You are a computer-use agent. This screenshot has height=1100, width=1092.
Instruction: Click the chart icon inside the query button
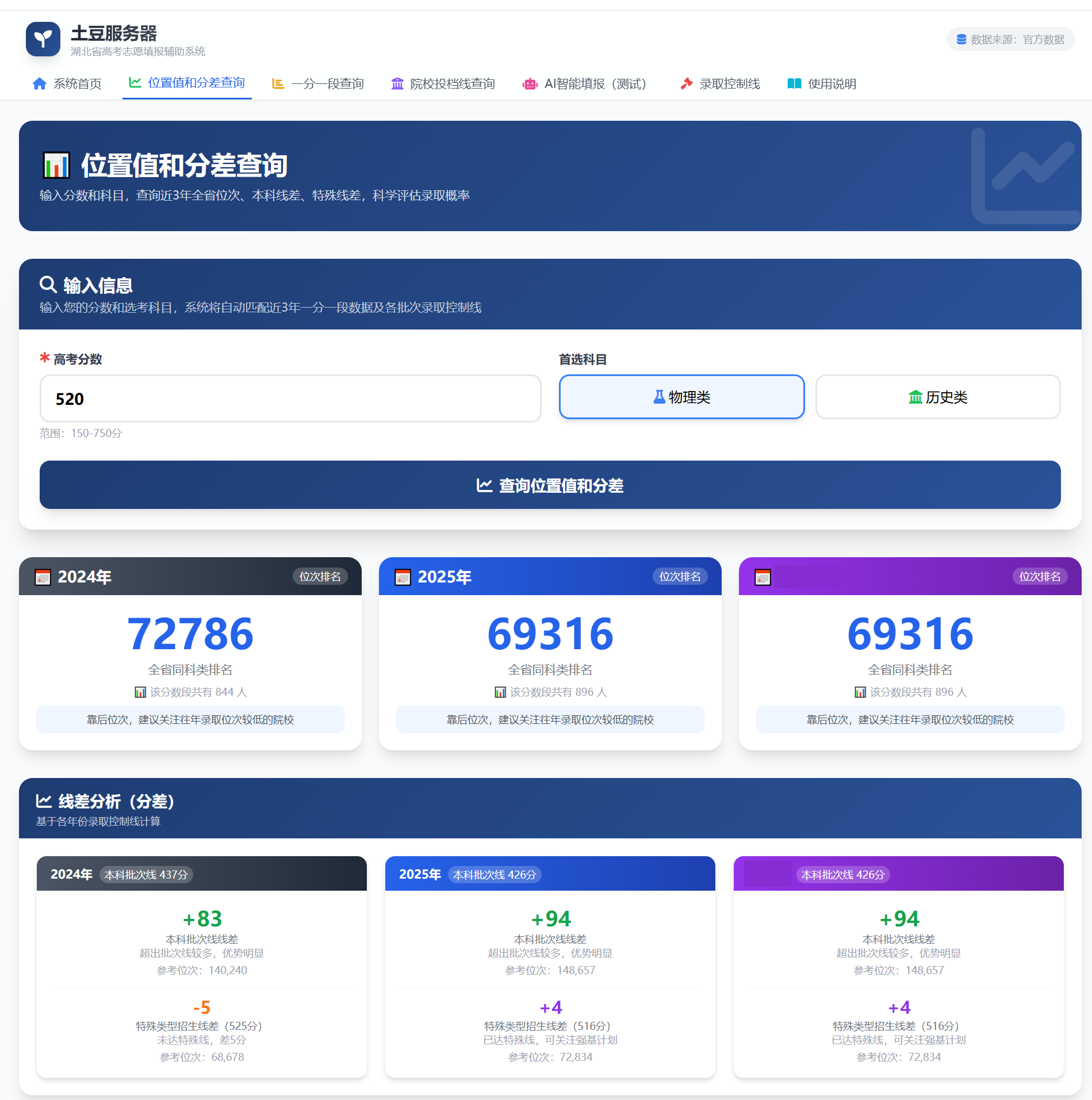[x=484, y=485]
